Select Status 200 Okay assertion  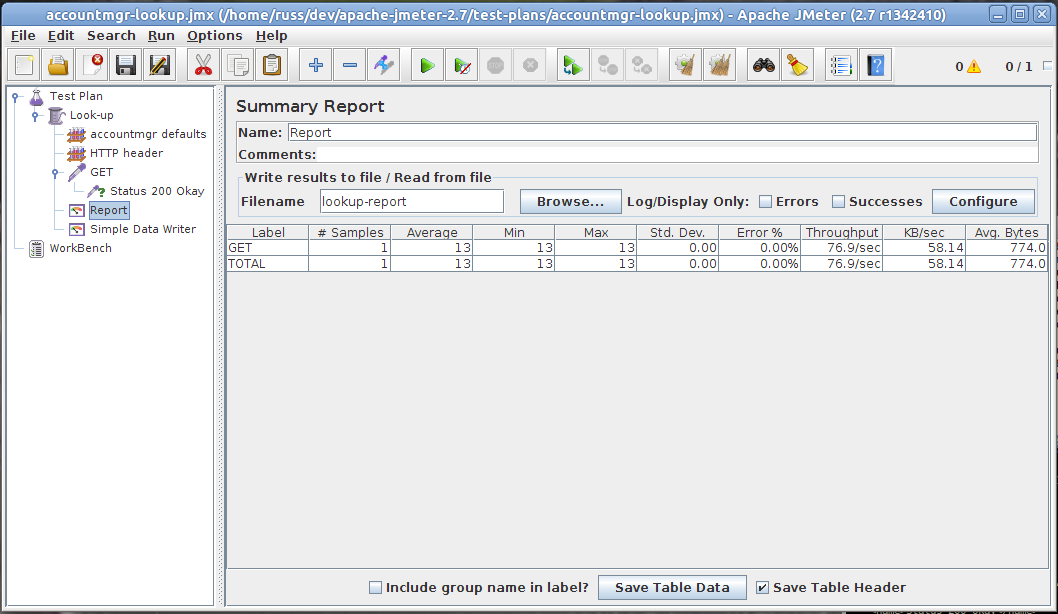tap(157, 191)
